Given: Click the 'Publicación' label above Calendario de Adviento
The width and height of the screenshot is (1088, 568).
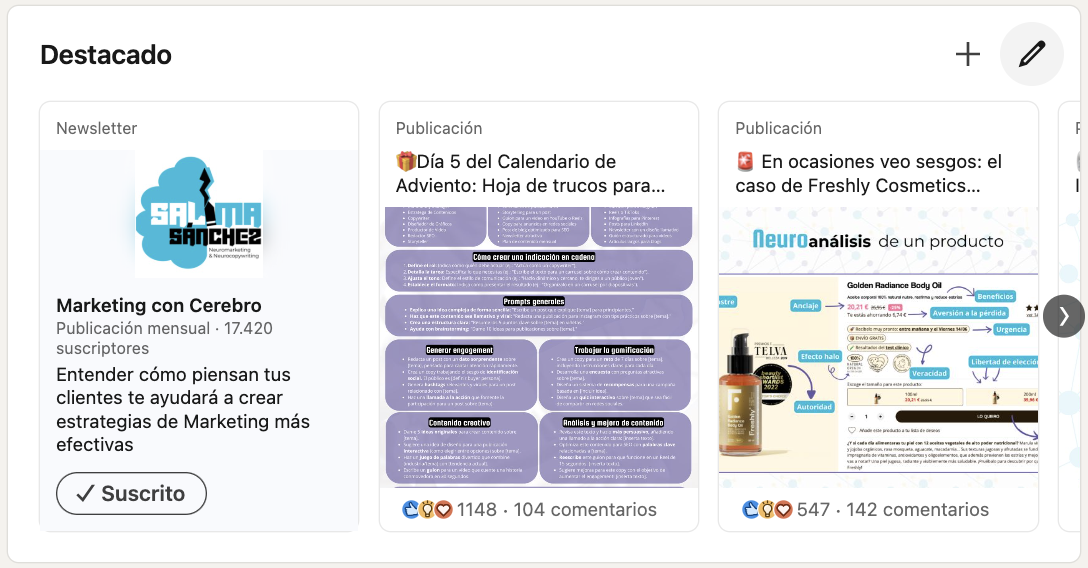Looking at the screenshot, I should (439, 128).
